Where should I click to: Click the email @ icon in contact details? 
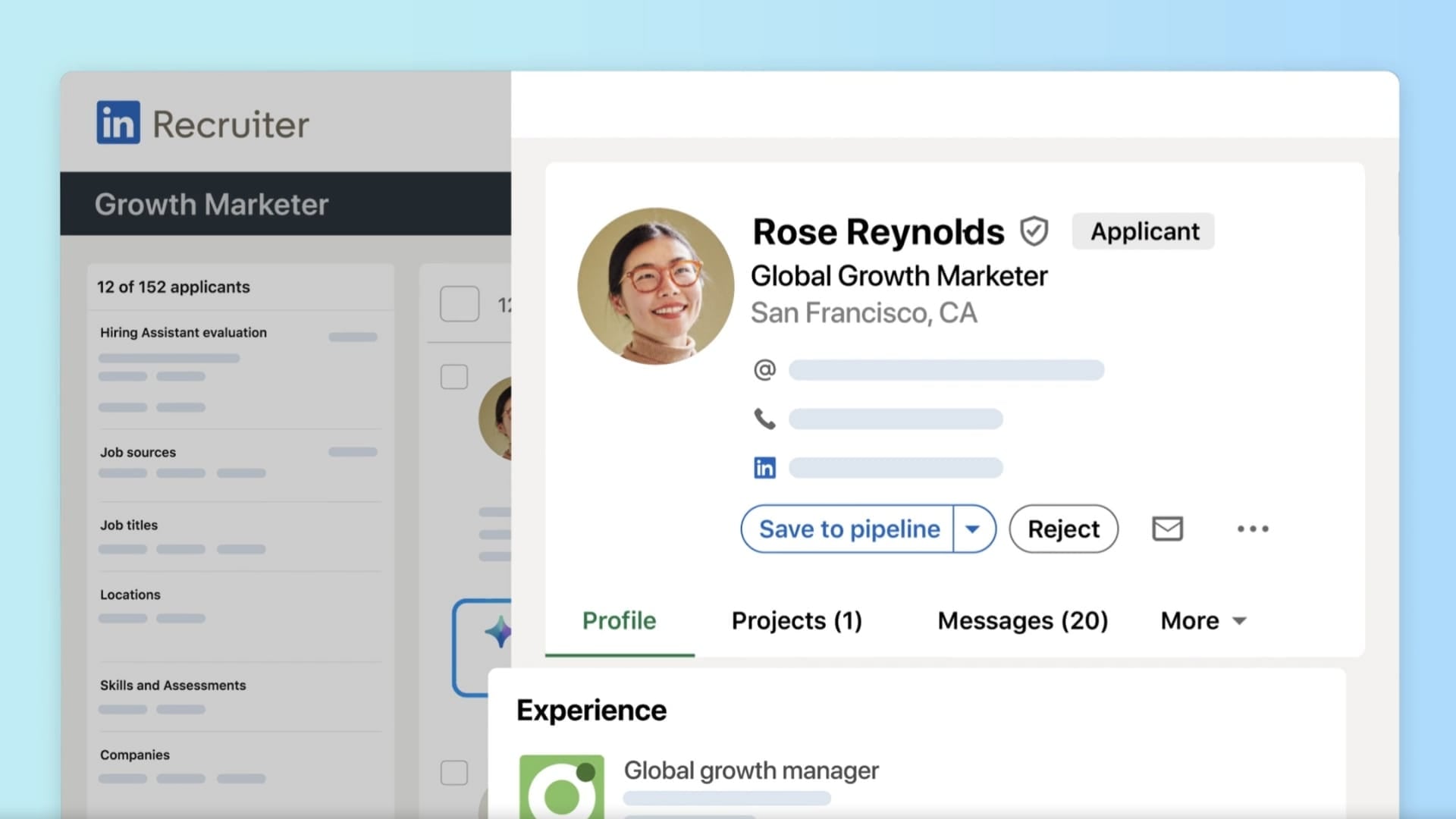click(x=764, y=369)
